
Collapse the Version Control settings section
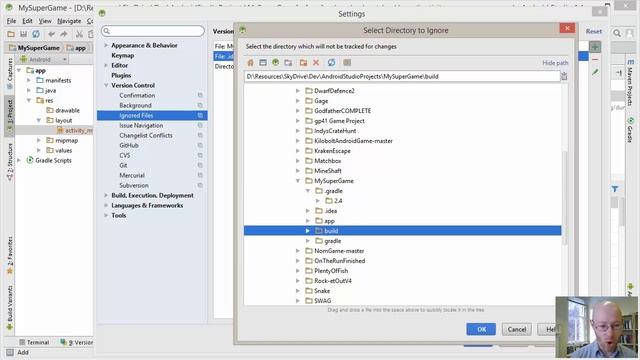(106, 85)
